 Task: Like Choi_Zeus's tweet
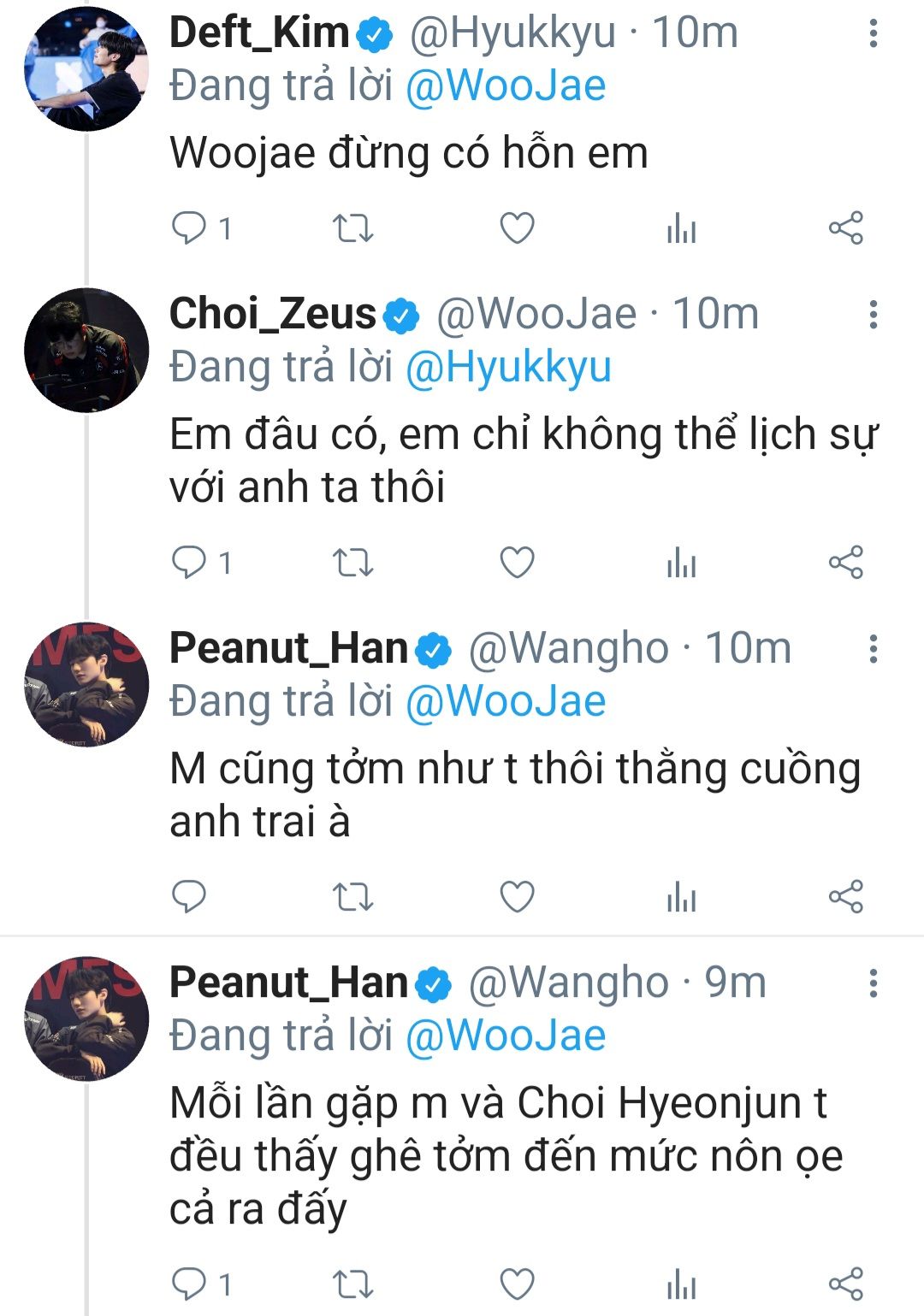click(517, 563)
